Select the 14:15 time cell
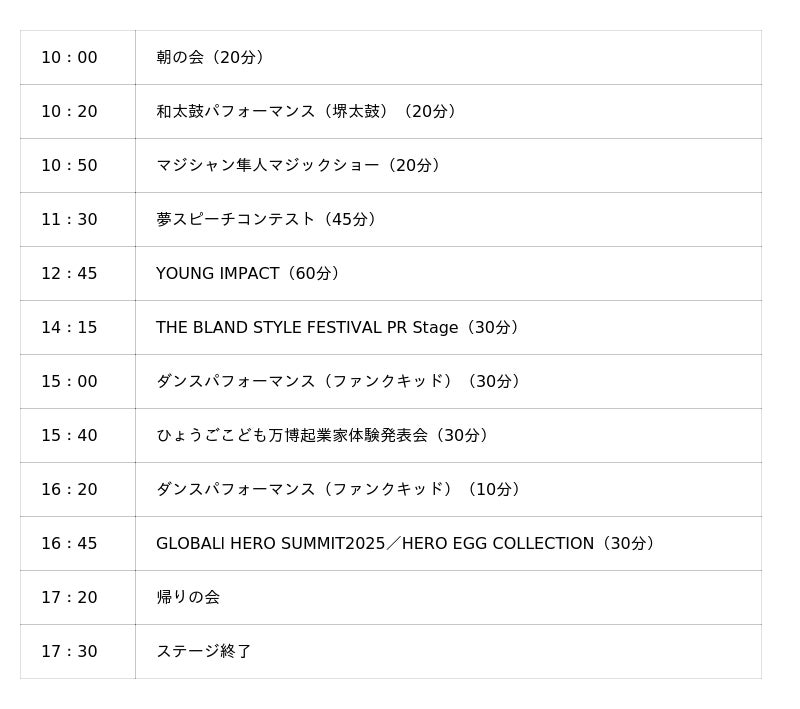Screen dimensions: 800x709 (x=69, y=328)
